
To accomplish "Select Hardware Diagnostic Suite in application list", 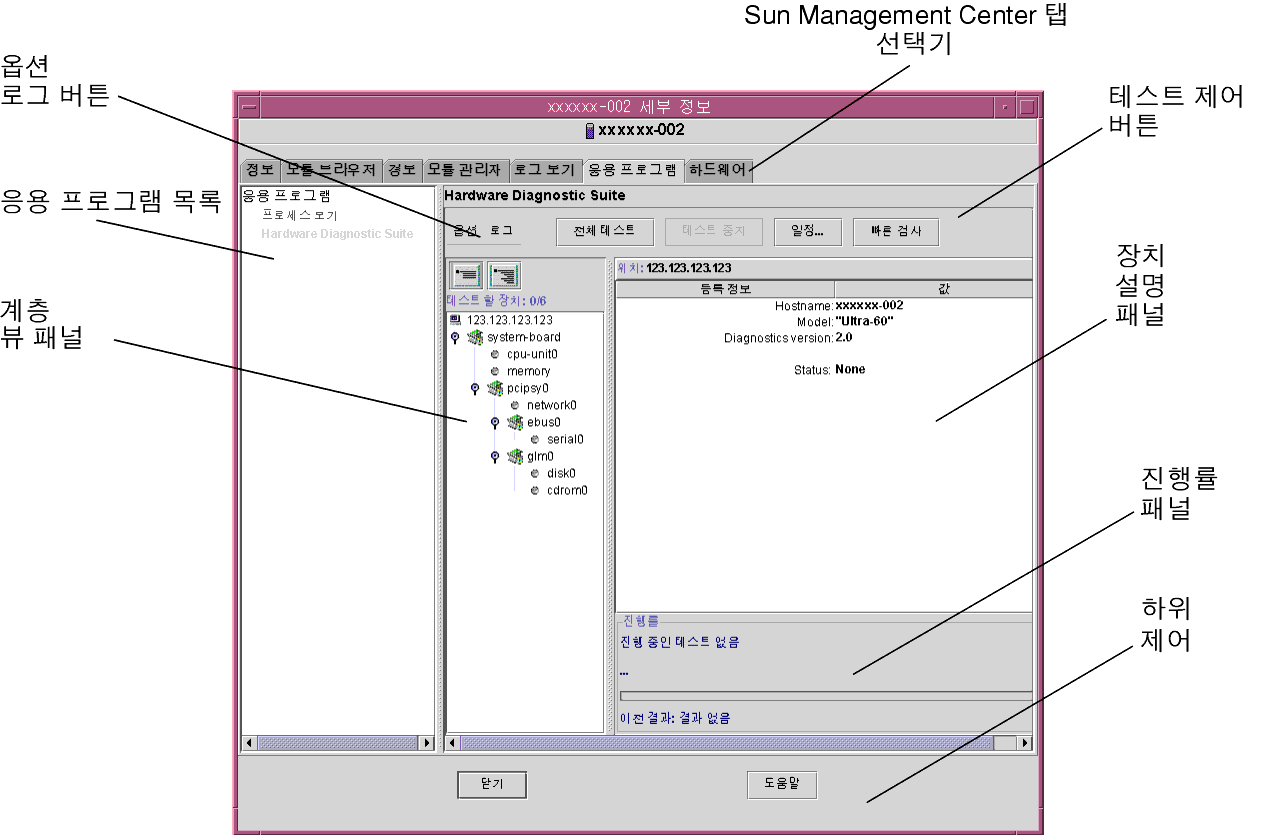I will coord(337,234).
